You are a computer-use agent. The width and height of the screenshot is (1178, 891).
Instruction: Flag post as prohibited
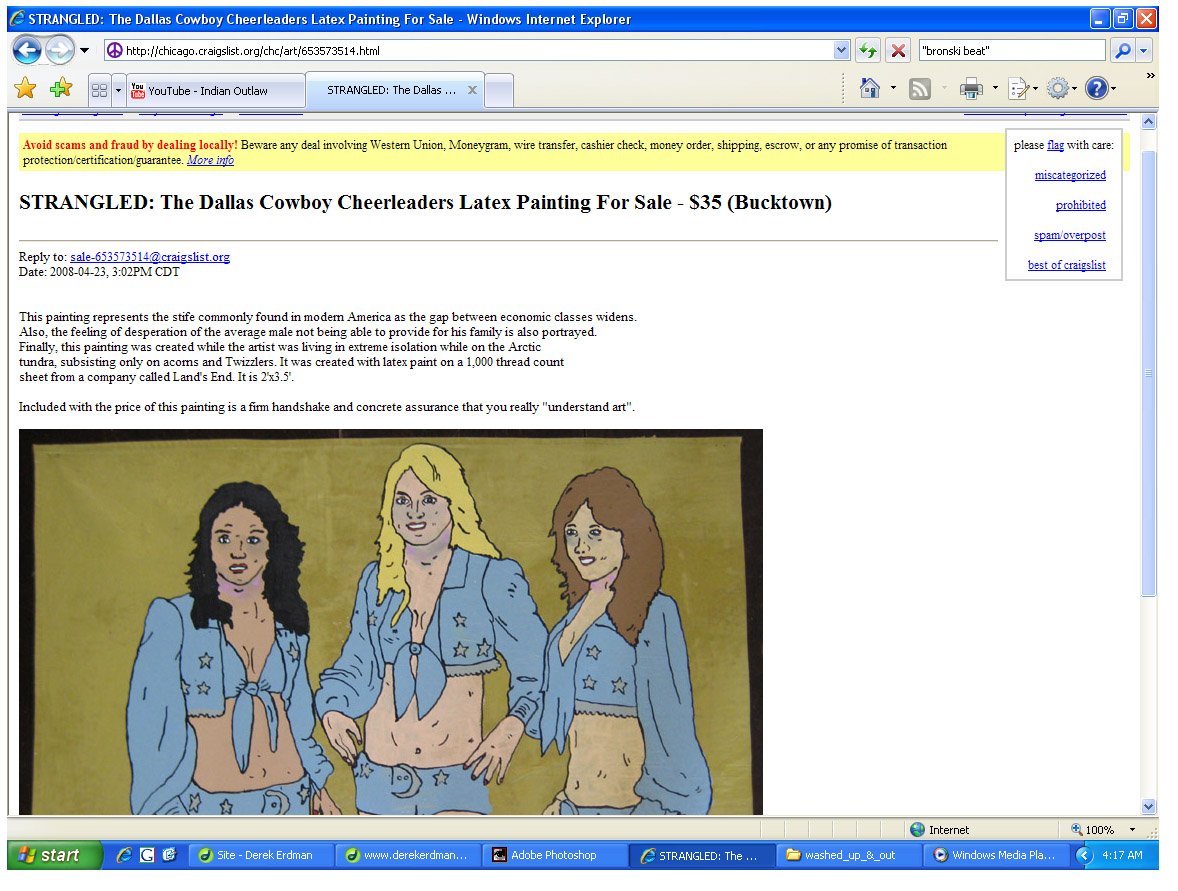pyautogui.click(x=1080, y=205)
